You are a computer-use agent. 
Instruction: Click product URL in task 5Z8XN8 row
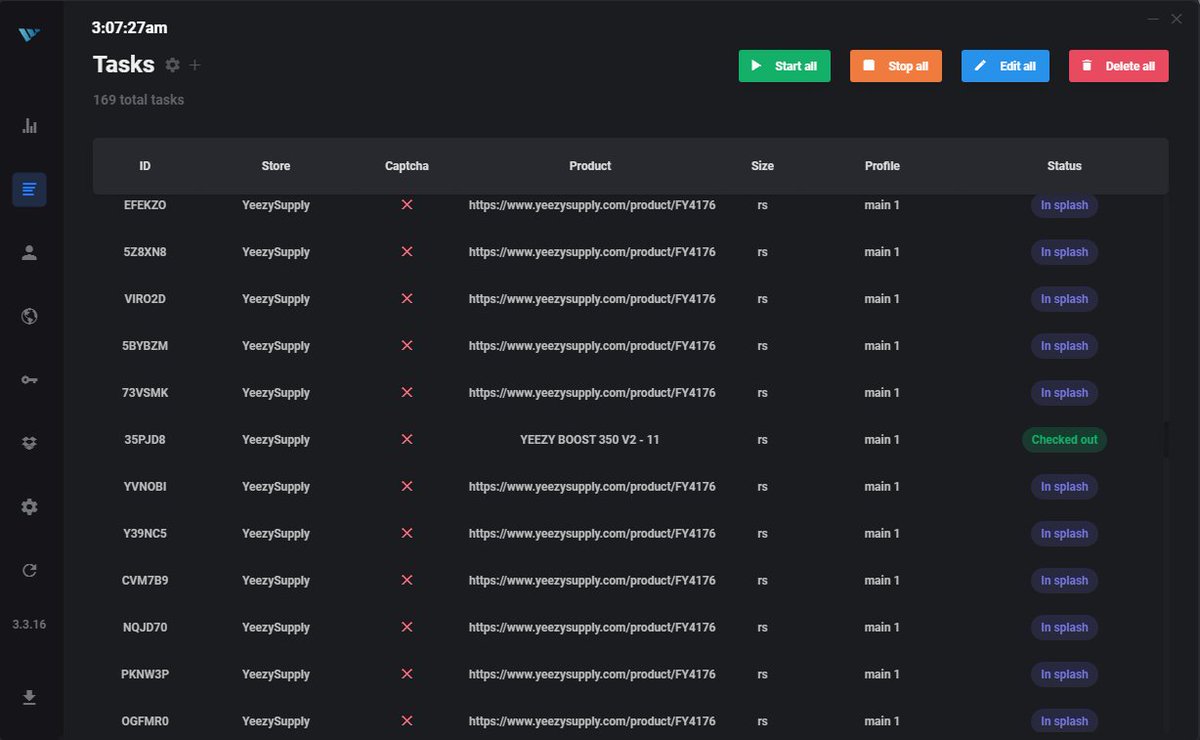click(x=592, y=252)
